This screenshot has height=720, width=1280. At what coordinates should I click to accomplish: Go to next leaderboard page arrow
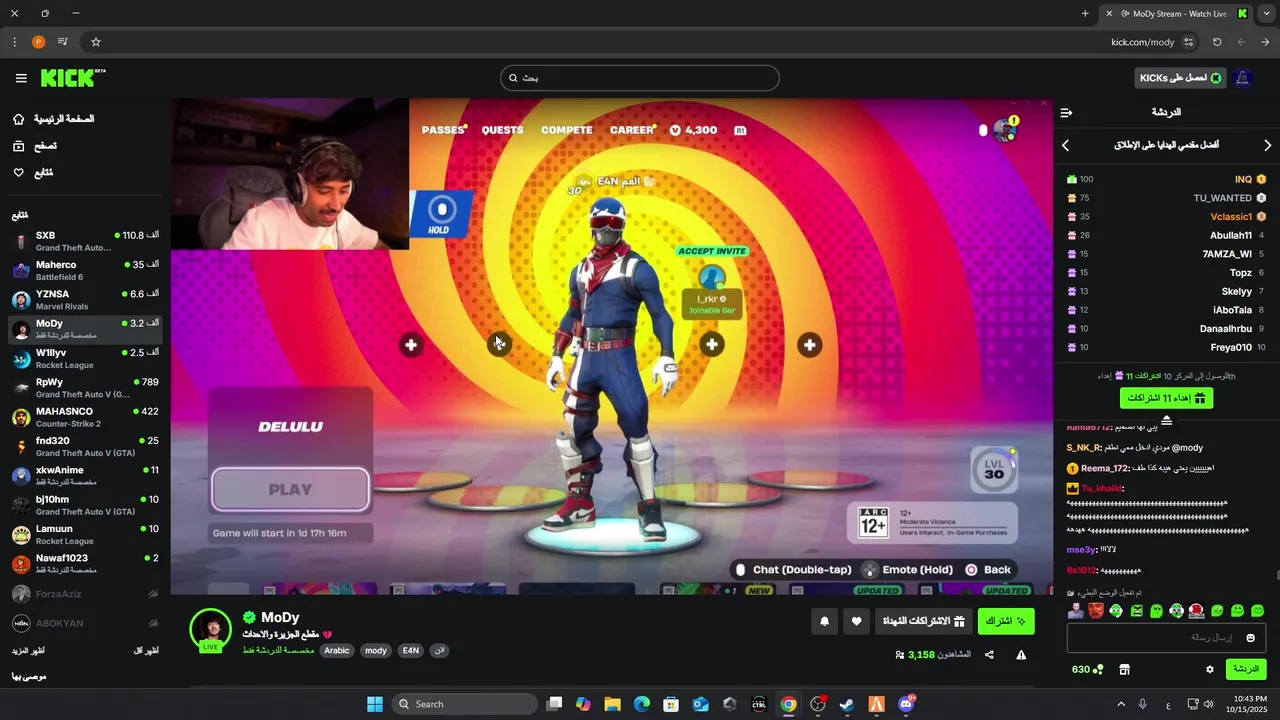pos(1268,146)
